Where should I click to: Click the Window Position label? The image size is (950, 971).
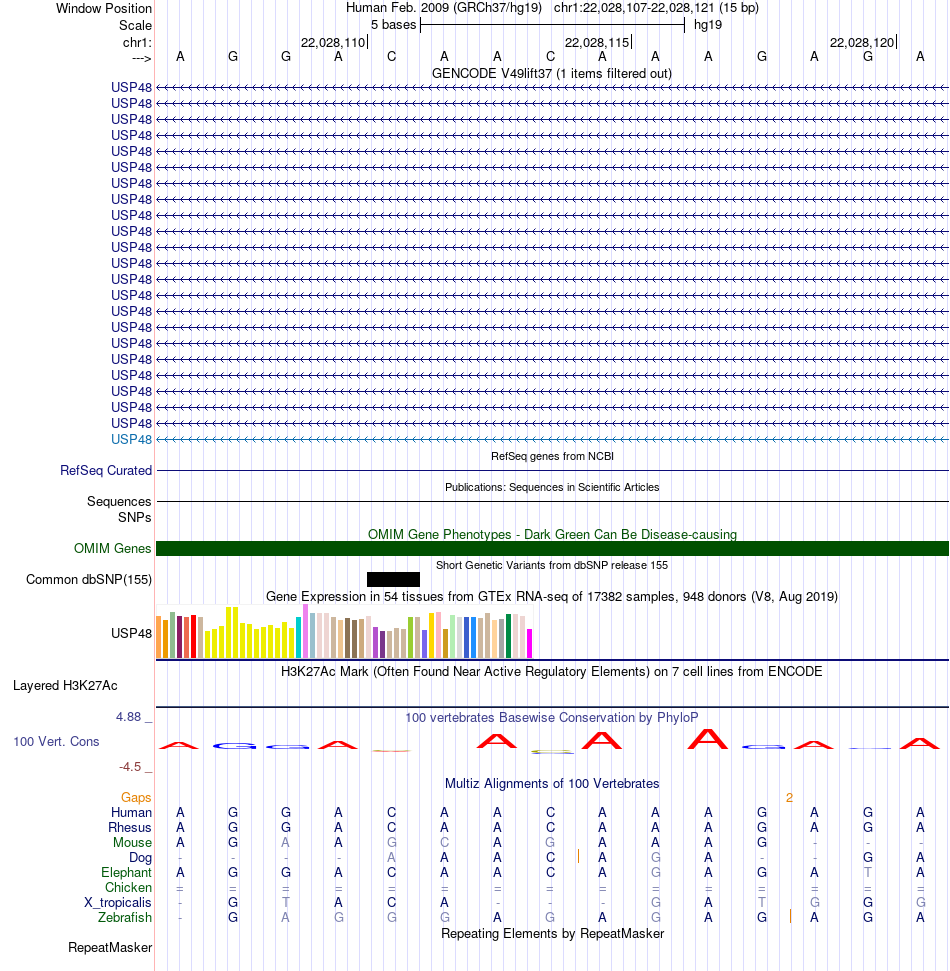tap(103, 8)
